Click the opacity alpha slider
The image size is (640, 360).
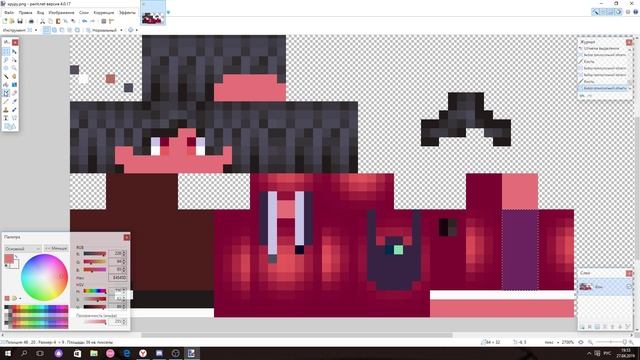[95, 322]
